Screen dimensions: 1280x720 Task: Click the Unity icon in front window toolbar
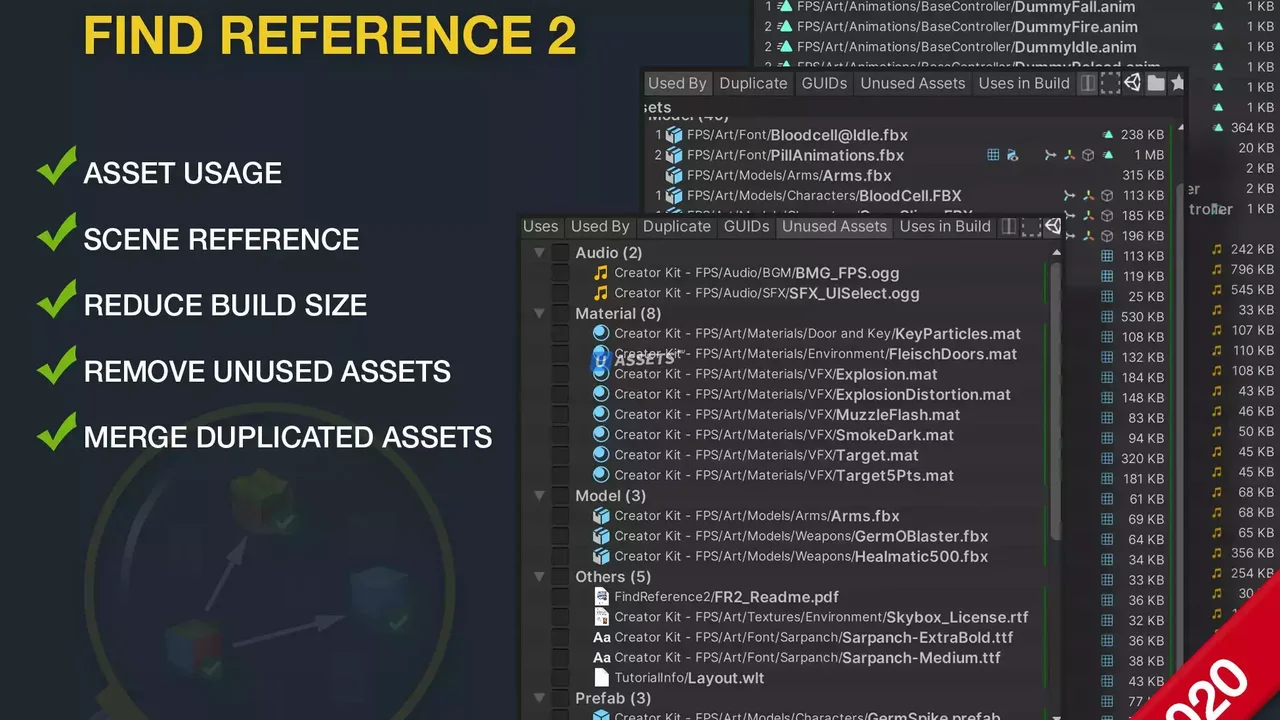[x=1053, y=227]
